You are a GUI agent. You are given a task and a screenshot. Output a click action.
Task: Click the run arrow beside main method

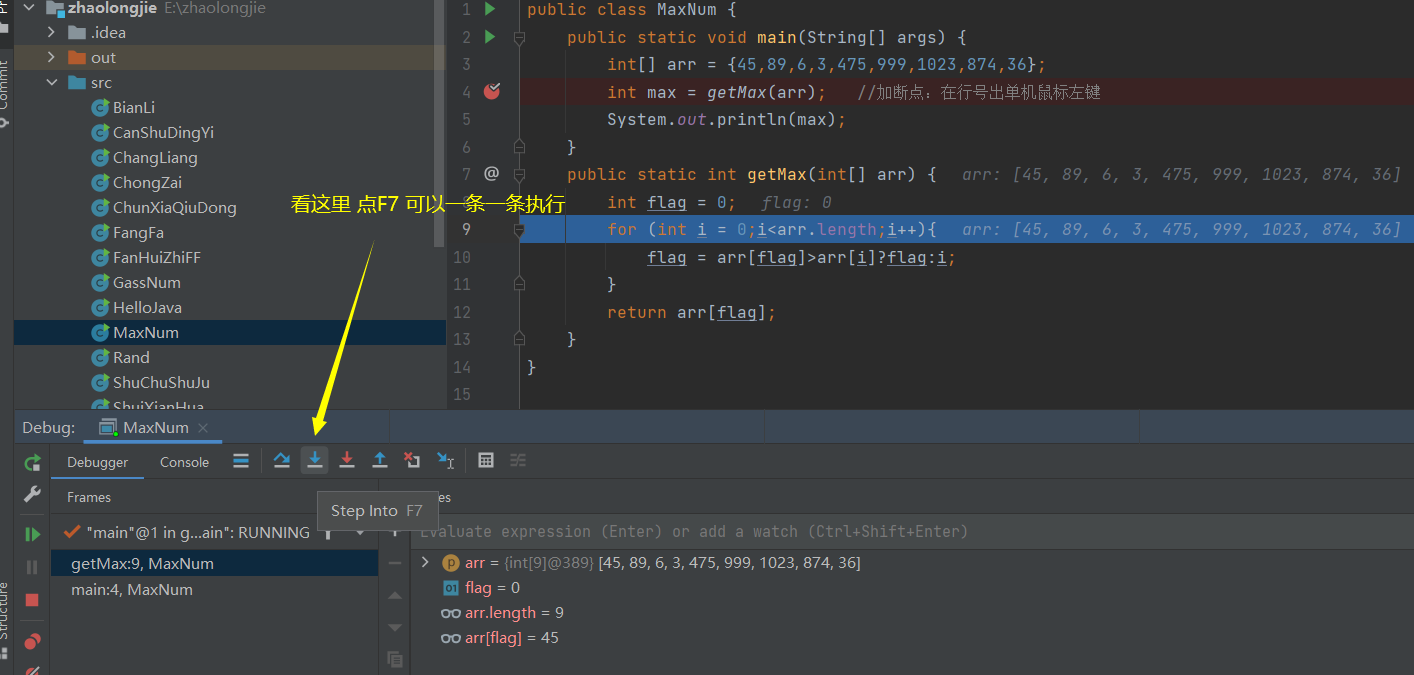(490, 37)
